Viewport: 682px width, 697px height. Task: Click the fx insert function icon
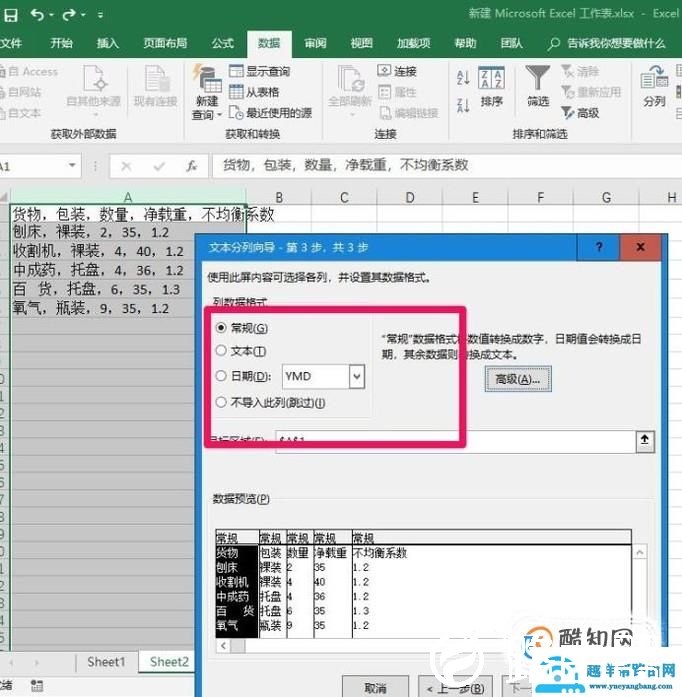[x=192, y=166]
